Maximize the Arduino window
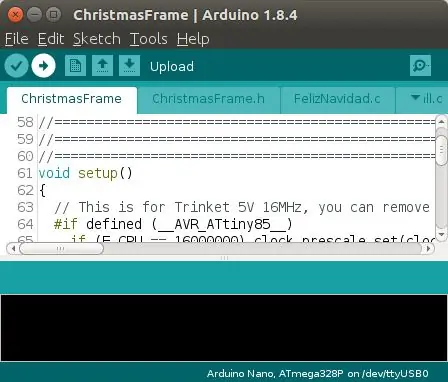The height and width of the screenshot is (382, 448). click(53, 14)
